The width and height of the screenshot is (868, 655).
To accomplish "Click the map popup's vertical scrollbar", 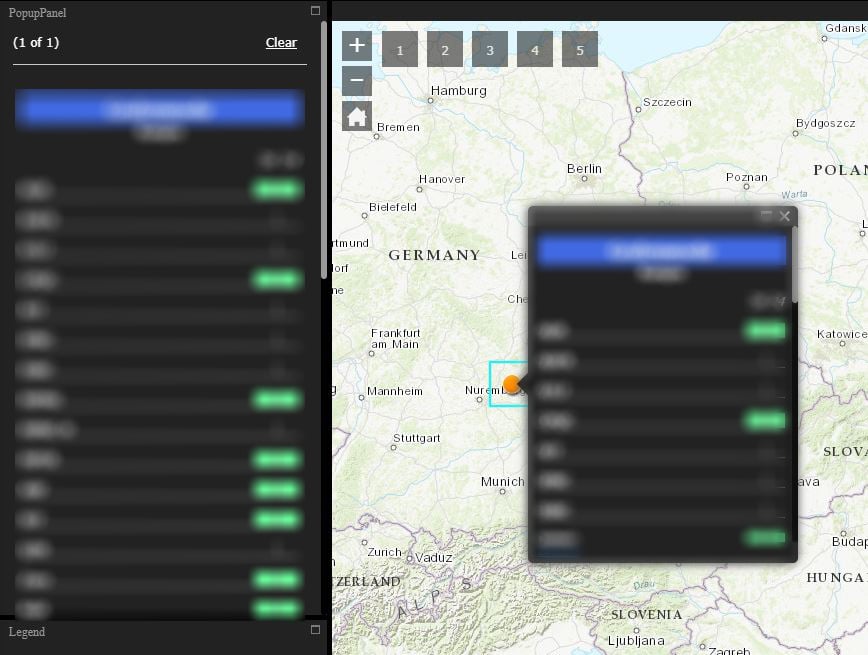I will pyautogui.click(x=795, y=264).
